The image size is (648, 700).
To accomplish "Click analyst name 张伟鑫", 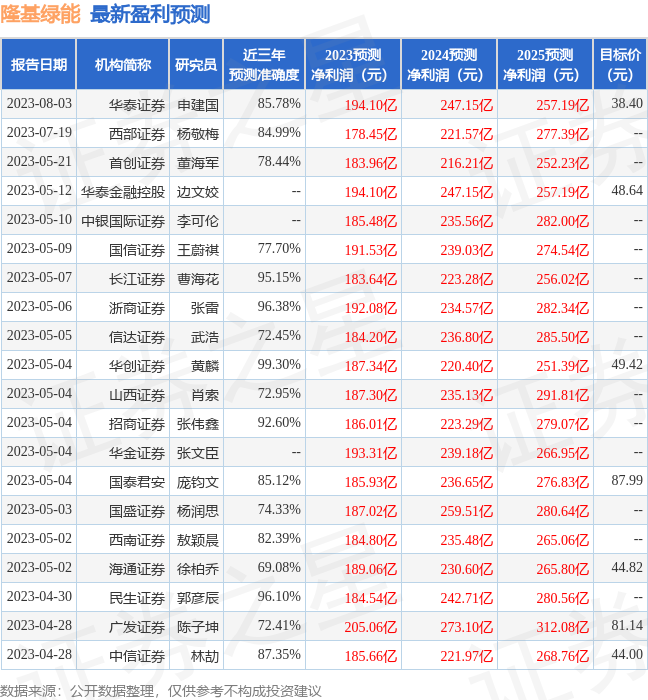I will pos(198,425).
